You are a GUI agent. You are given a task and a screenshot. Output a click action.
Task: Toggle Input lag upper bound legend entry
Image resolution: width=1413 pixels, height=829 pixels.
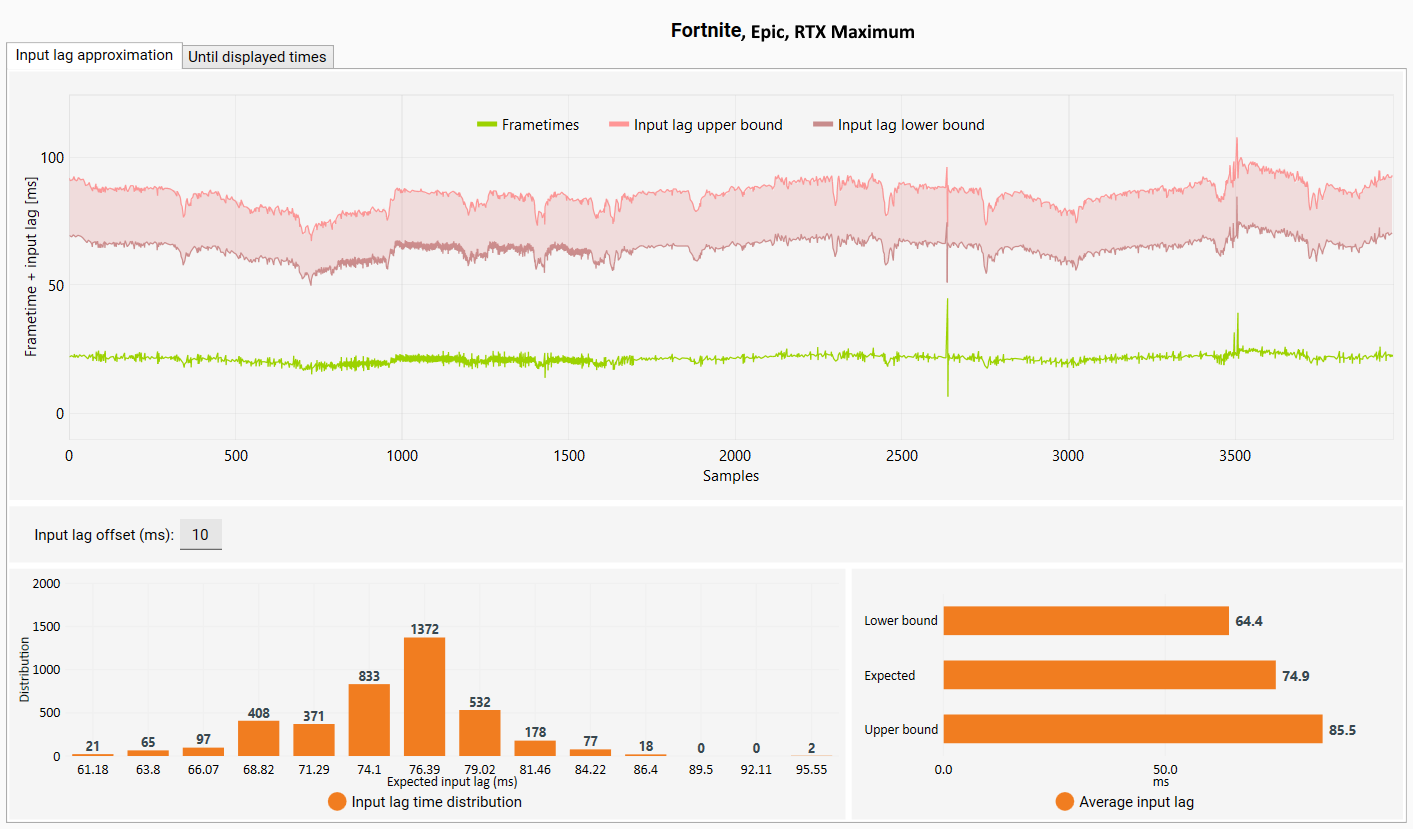click(696, 125)
